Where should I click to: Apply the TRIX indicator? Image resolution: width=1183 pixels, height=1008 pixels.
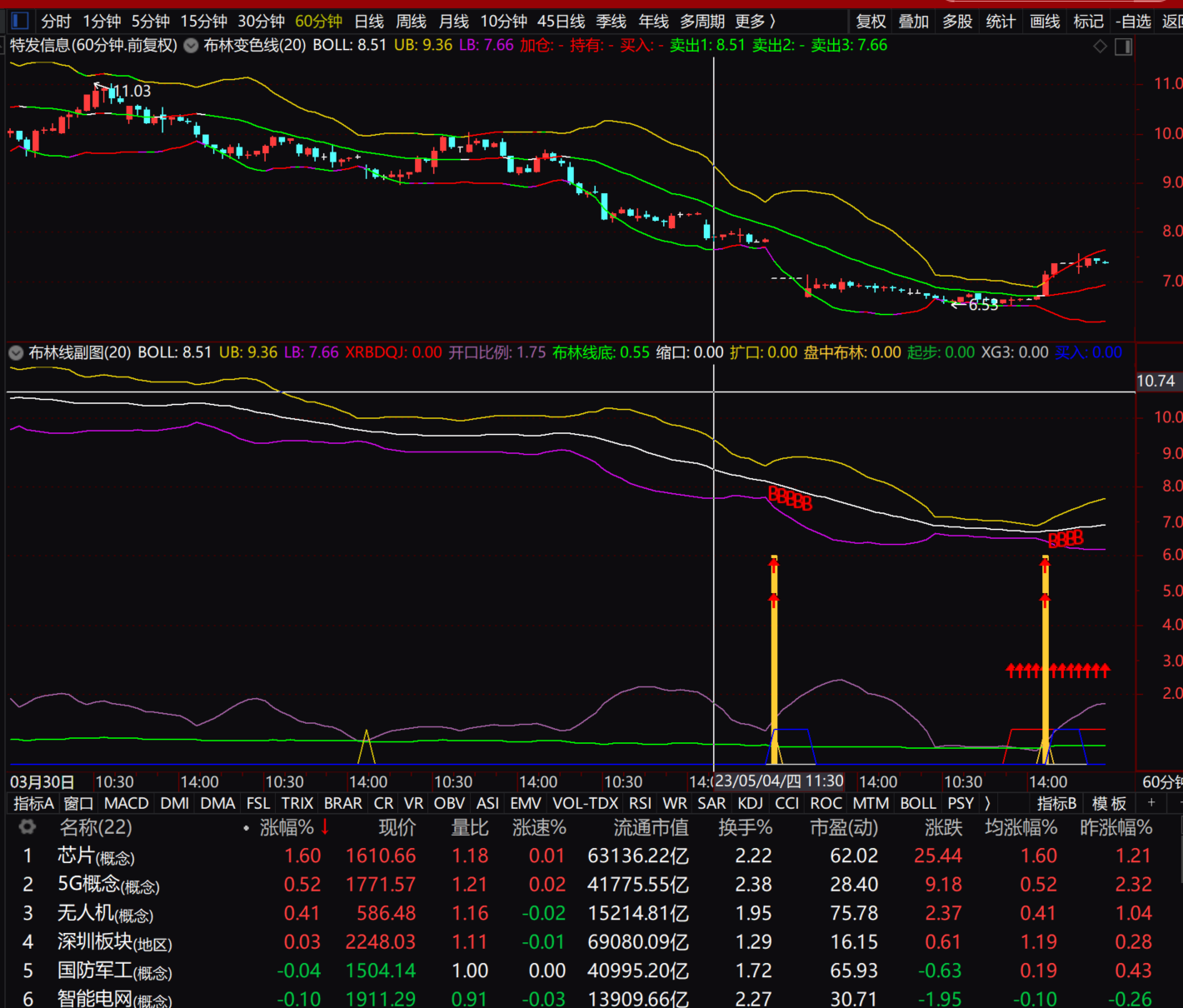297,803
